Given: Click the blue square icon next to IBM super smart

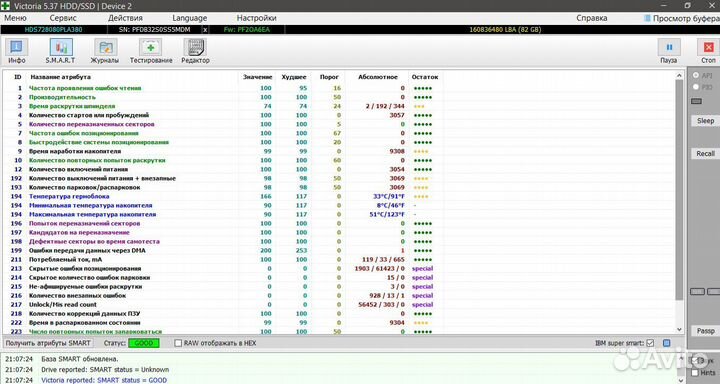Looking at the screenshot, I should point(667,343).
